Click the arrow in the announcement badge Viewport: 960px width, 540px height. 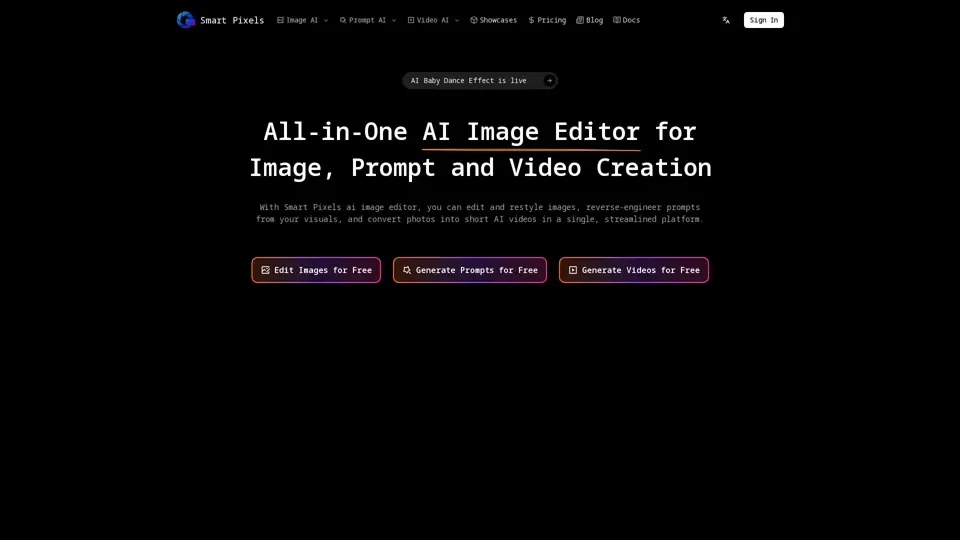coord(549,80)
